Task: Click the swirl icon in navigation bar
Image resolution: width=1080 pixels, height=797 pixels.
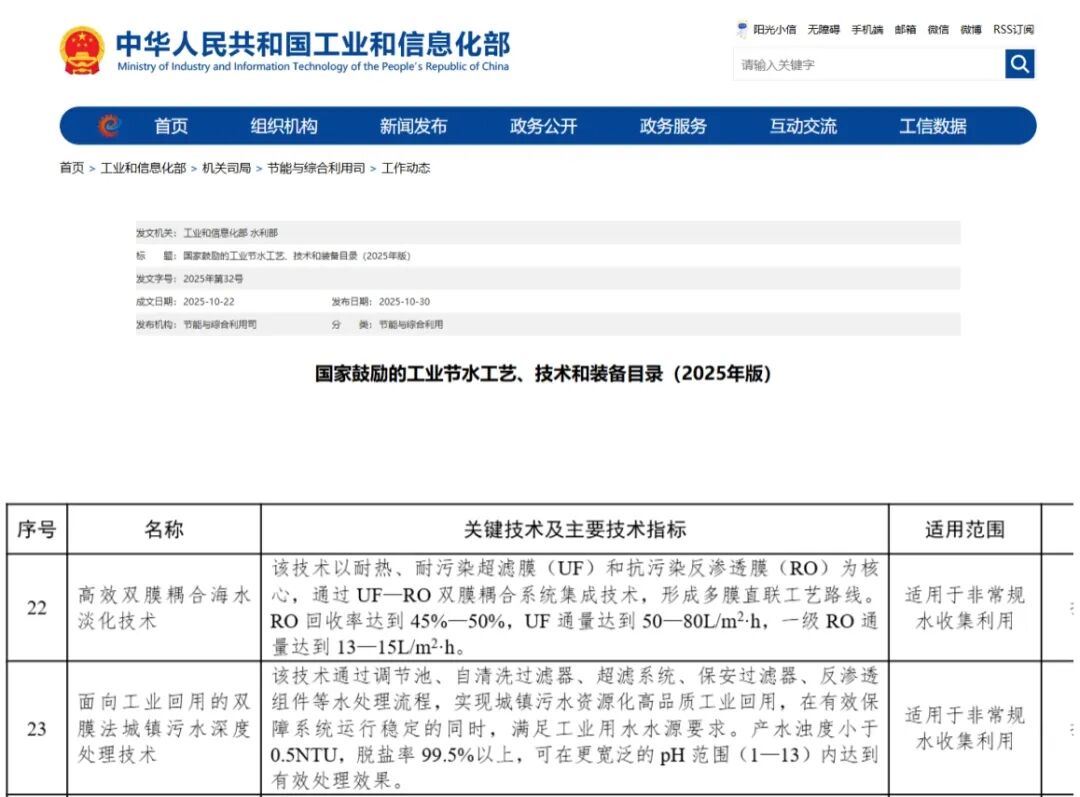Action: pyautogui.click(x=110, y=125)
